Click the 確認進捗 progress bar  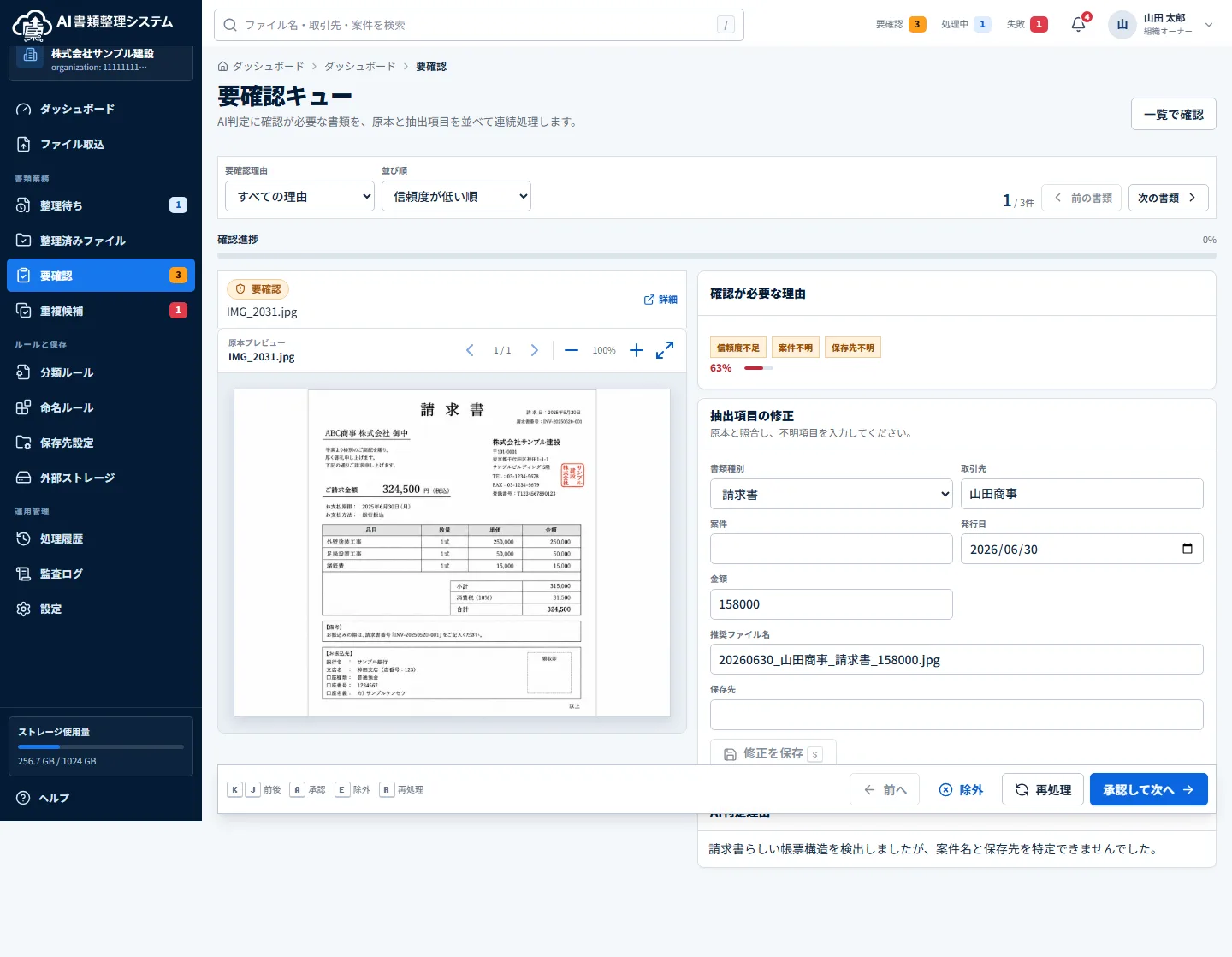(x=717, y=255)
